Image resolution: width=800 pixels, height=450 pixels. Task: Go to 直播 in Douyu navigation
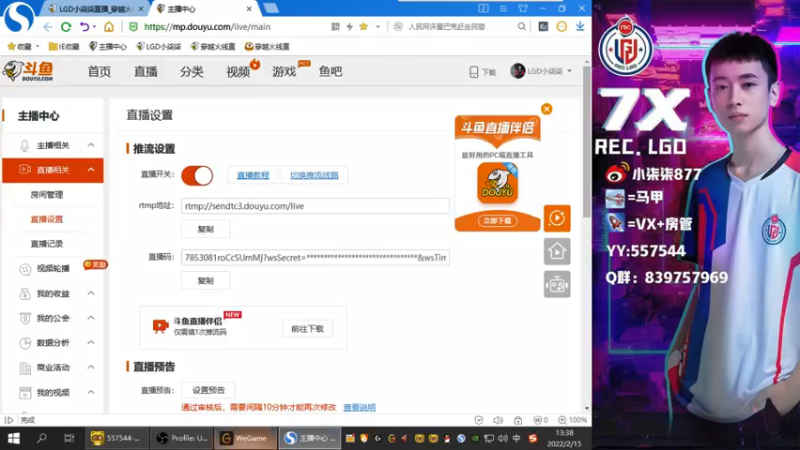pyautogui.click(x=145, y=71)
